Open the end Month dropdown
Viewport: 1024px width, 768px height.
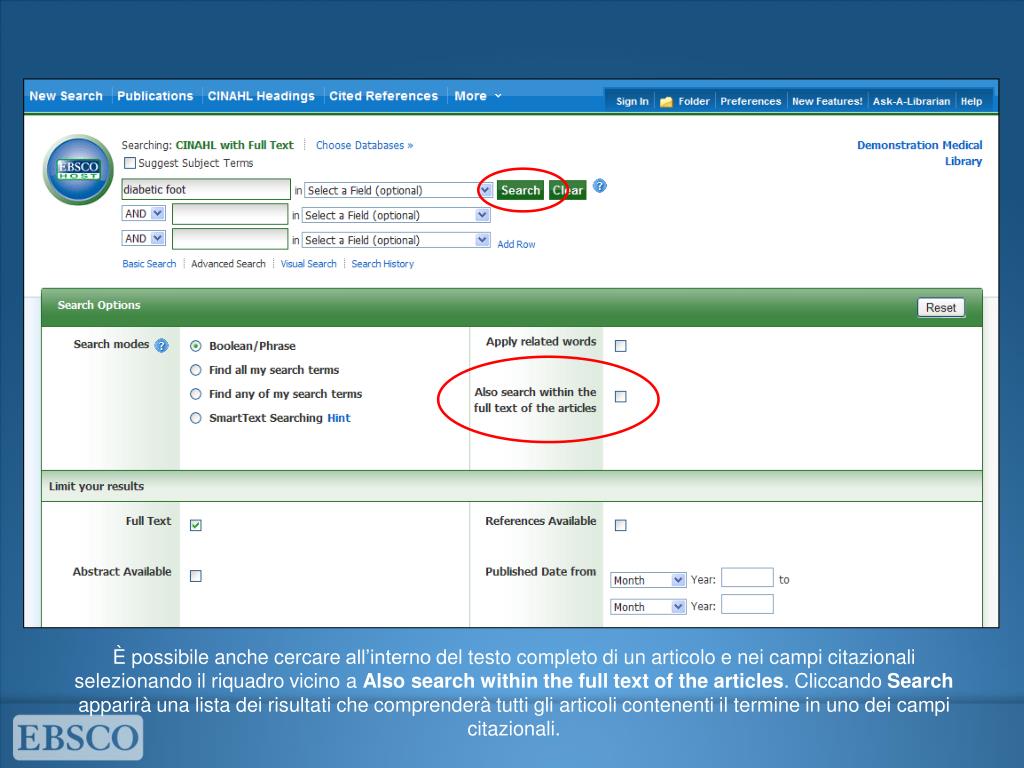click(x=648, y=607)
